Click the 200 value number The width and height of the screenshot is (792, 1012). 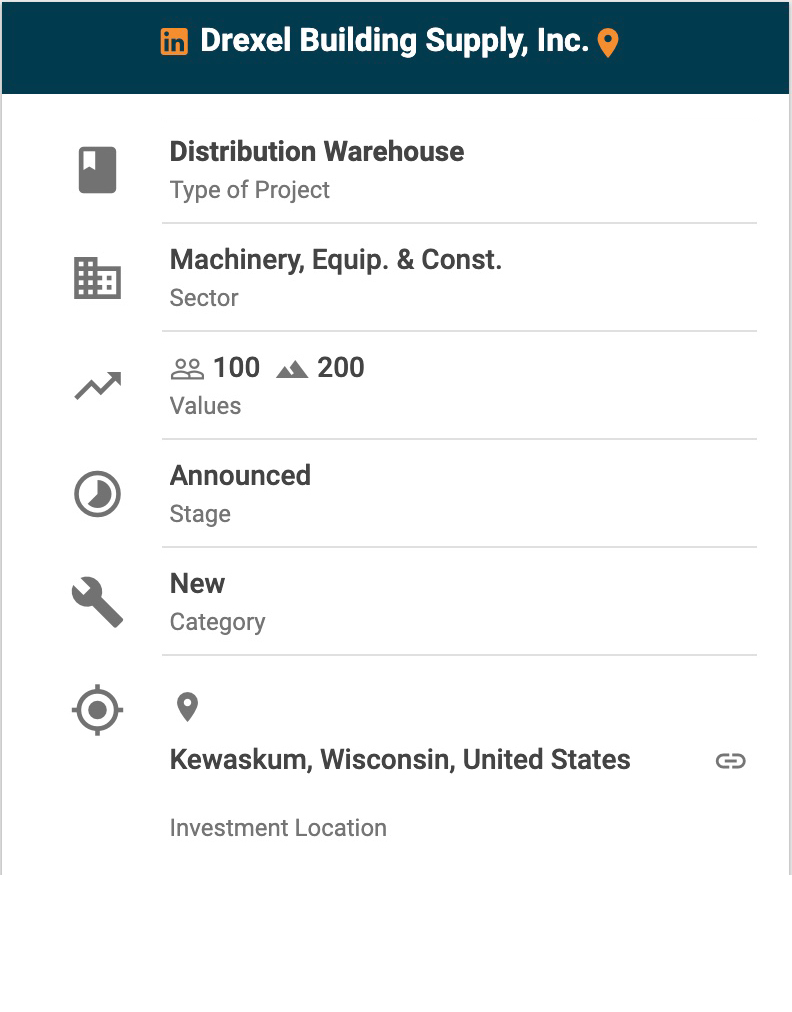[341, 368]
